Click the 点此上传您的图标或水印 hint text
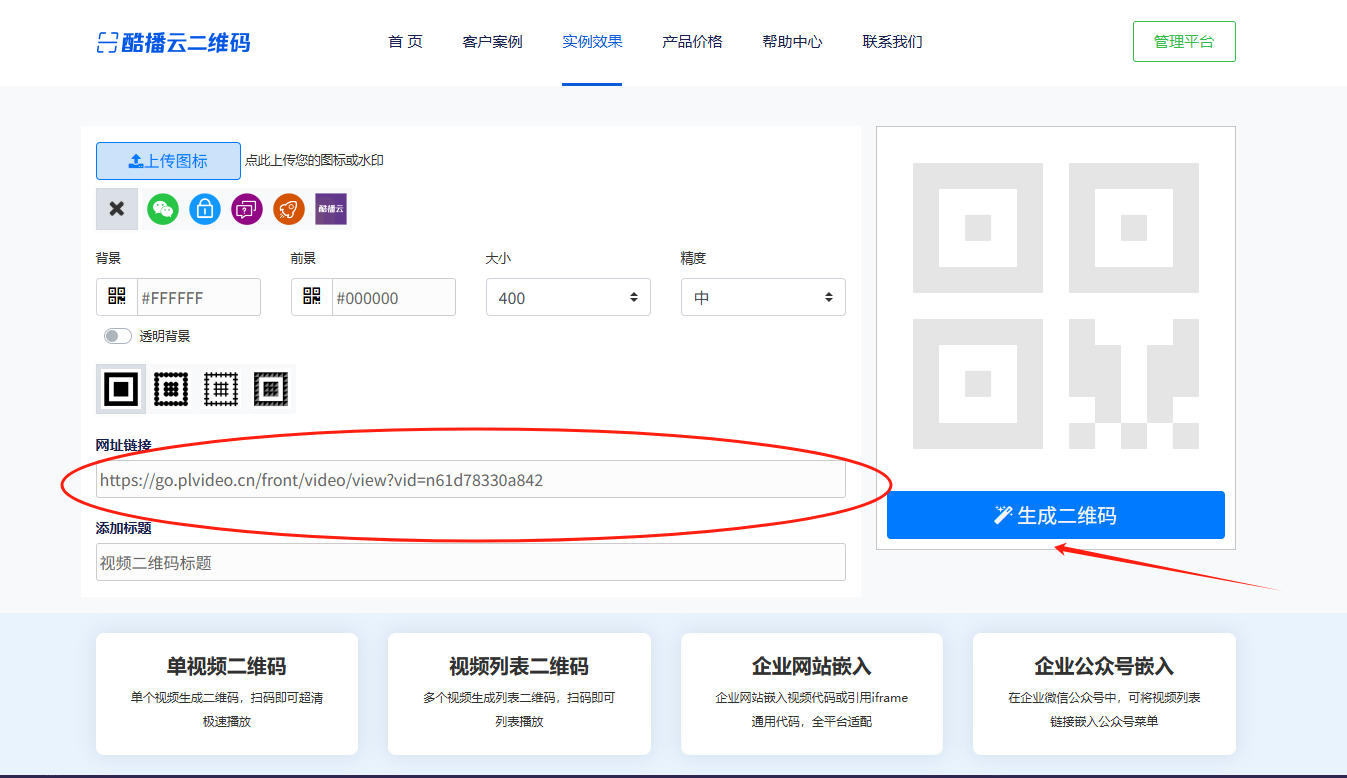Viewport: 1347px width, 778px height. pyautogui.click(x=314, y=160)
